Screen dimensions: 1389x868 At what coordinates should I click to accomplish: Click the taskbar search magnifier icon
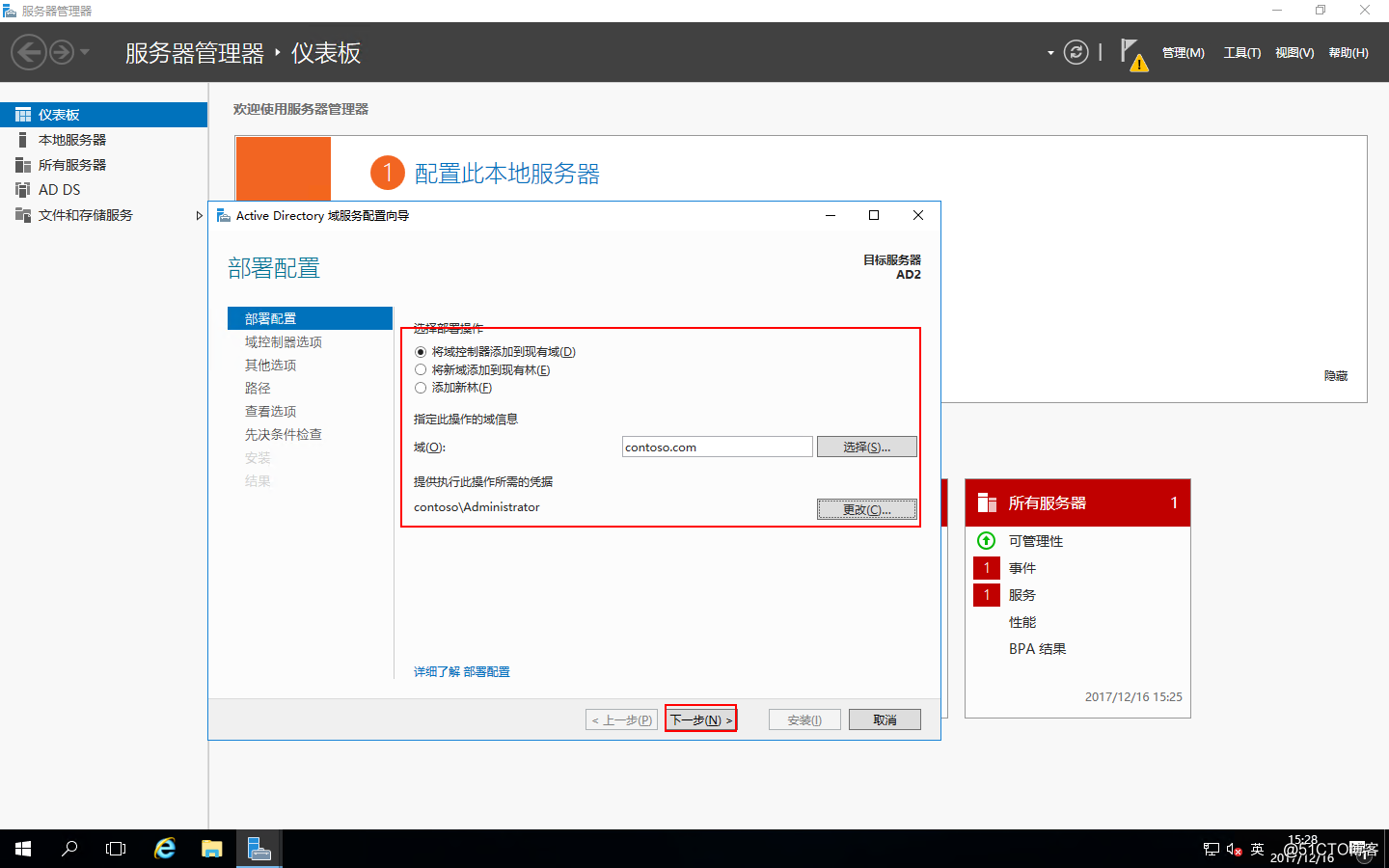coord(69,849)
